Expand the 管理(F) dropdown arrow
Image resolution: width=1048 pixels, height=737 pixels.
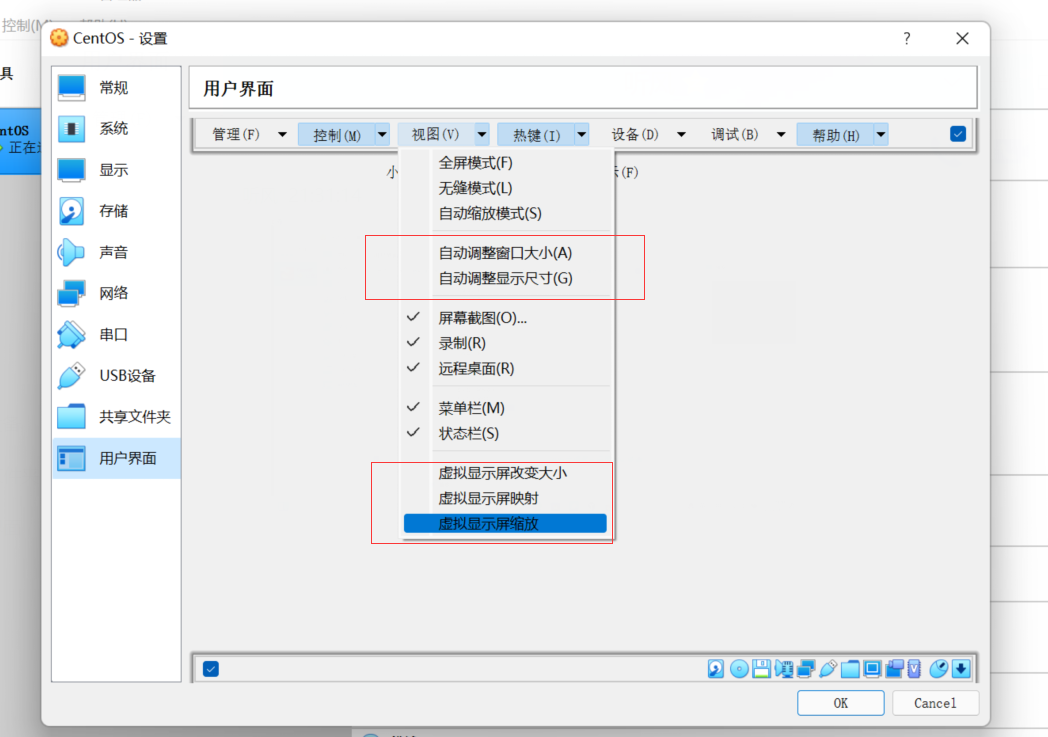click(282, 135)
